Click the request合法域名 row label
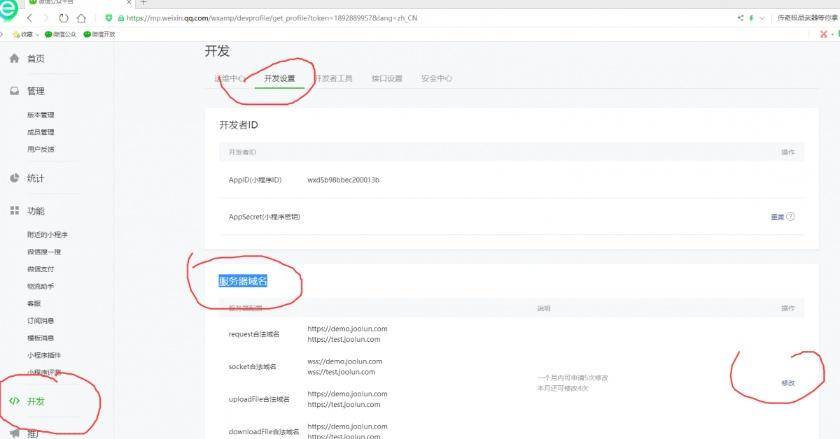This screenshot has height=439, width=840. pyautogui.click(x=254, y=334)
